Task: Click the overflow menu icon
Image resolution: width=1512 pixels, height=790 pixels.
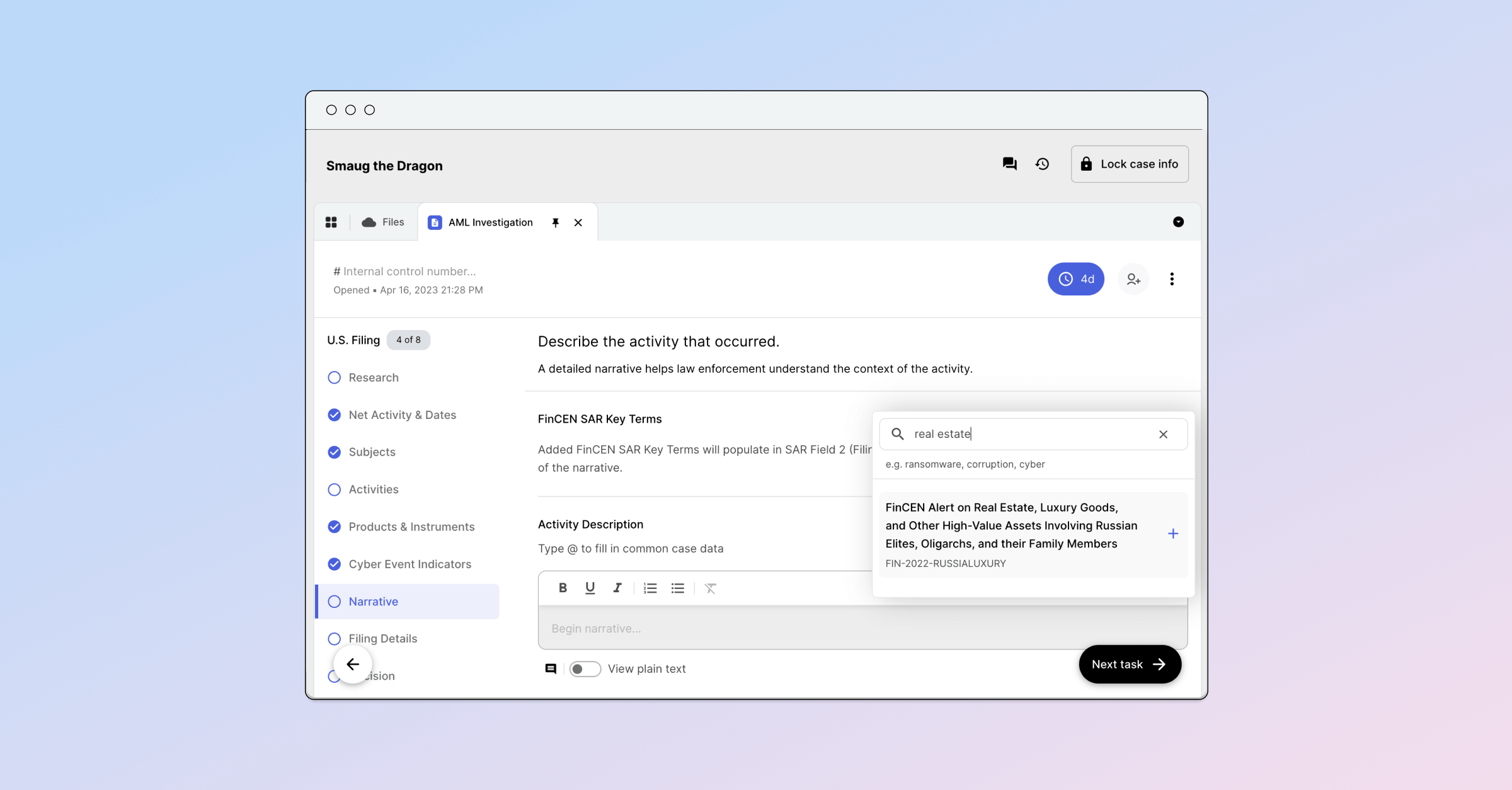Action: pyautogui.click(x=1172, y=278)
